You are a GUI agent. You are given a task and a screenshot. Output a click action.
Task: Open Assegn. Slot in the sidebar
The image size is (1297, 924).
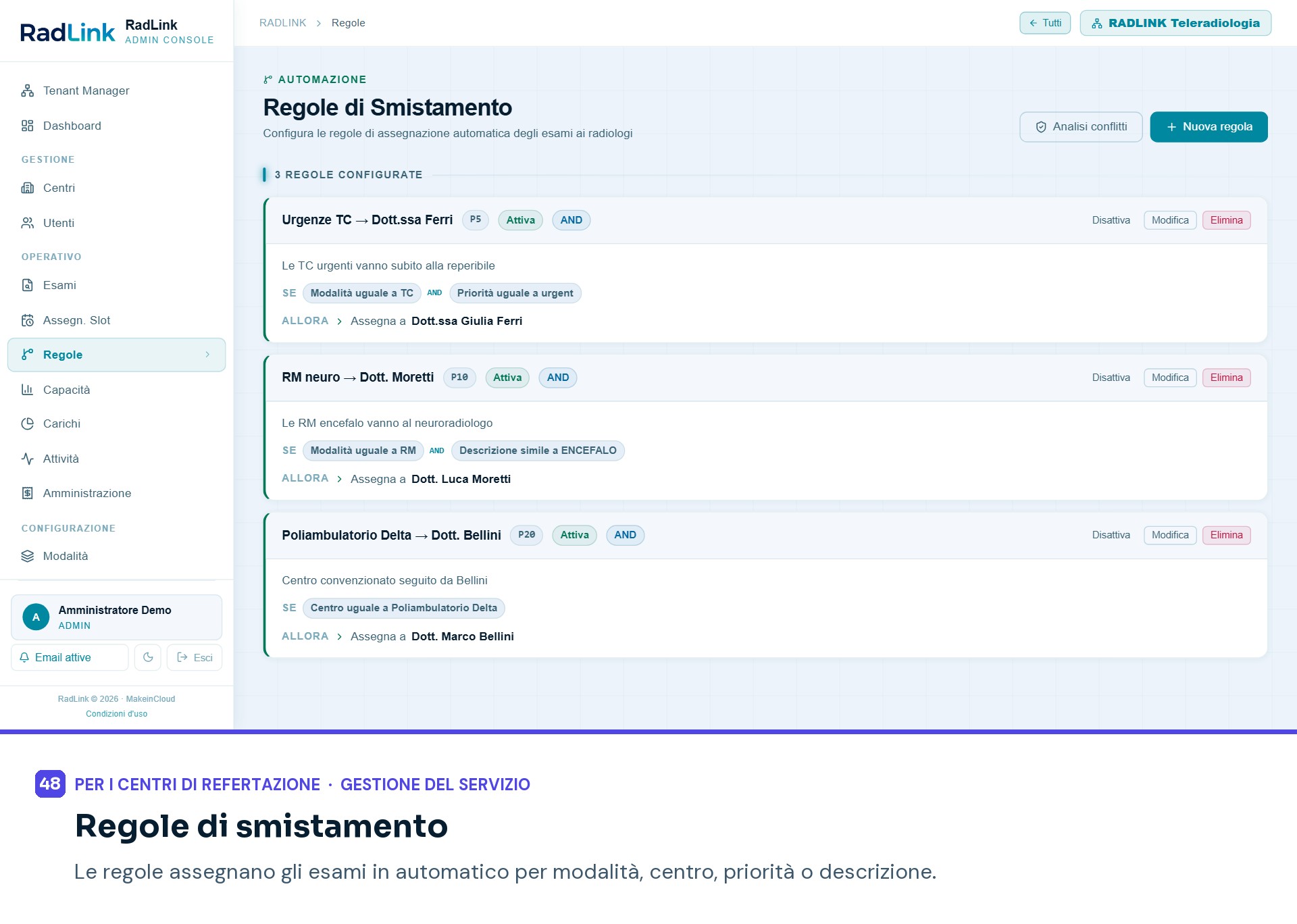(116, 320)
